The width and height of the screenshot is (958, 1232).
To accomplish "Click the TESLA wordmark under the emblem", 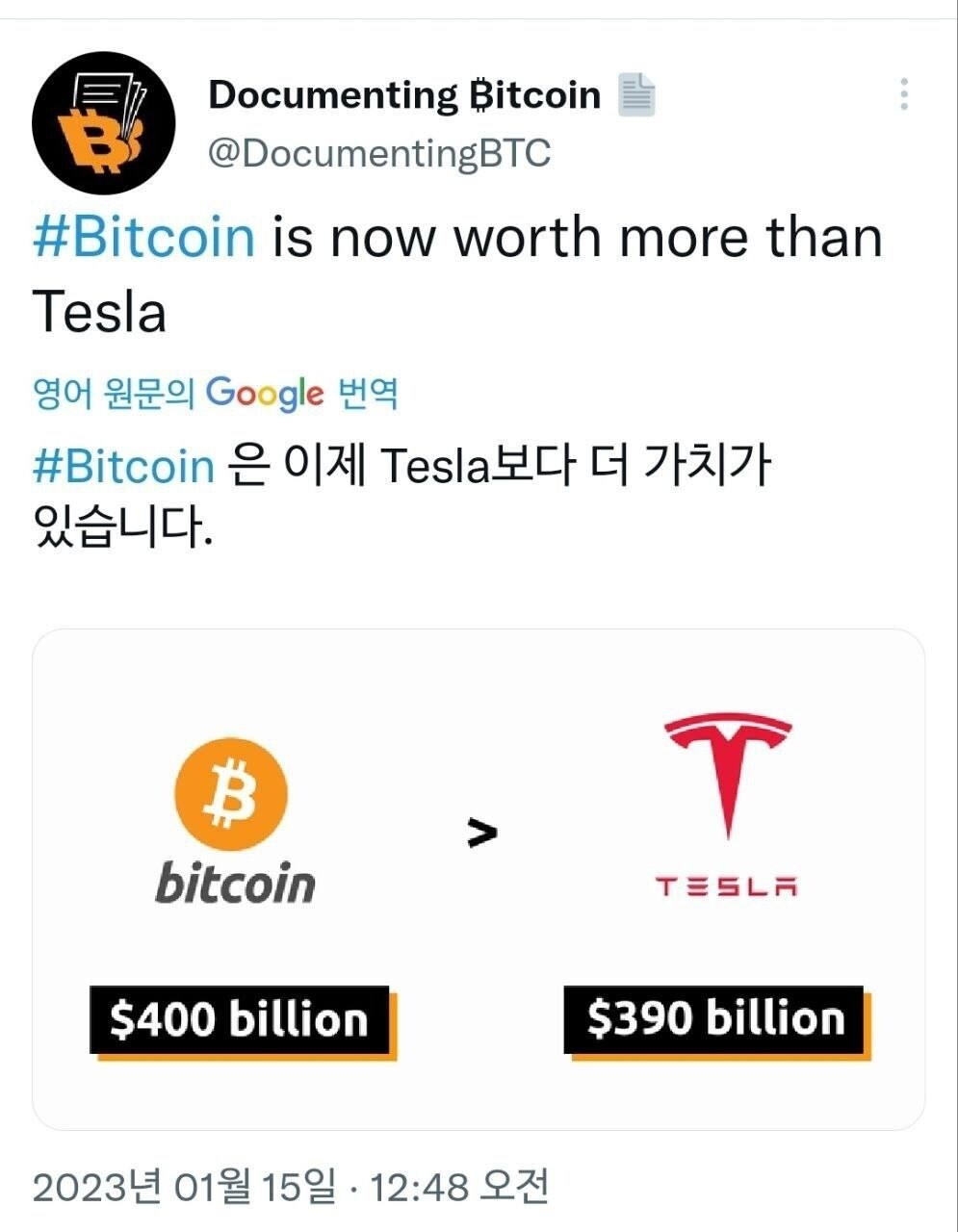I will coord(727,886).
